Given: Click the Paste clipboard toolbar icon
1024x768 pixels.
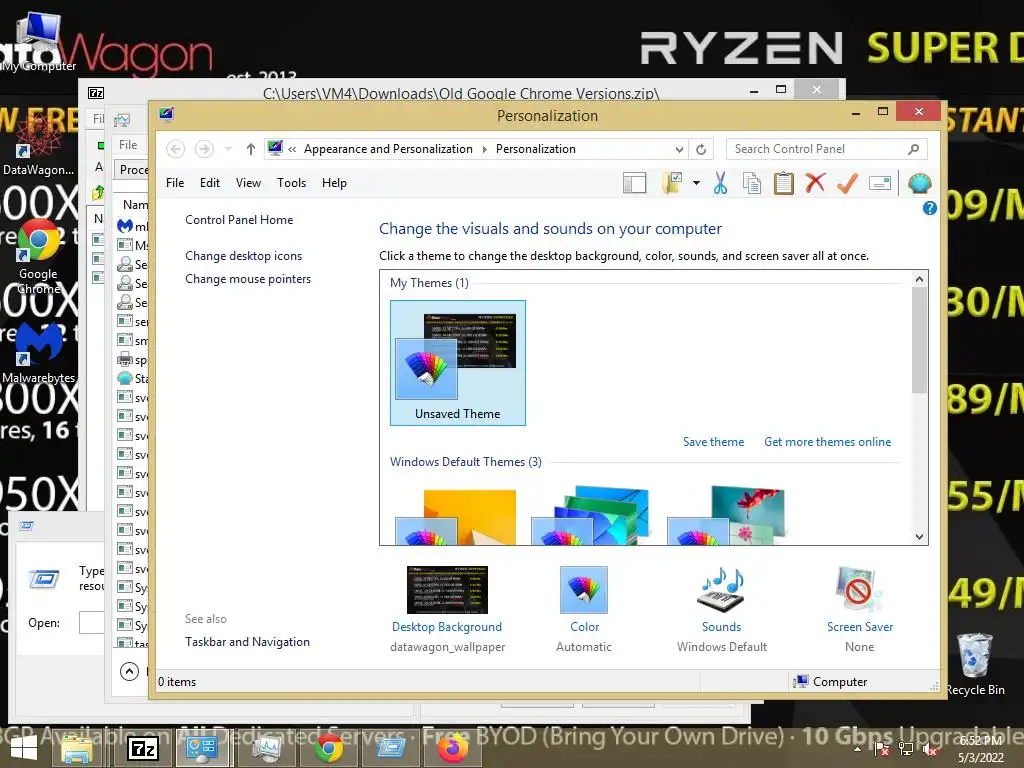Looking at the screenshot, I should pyautogui.click(x=783, y=184).
